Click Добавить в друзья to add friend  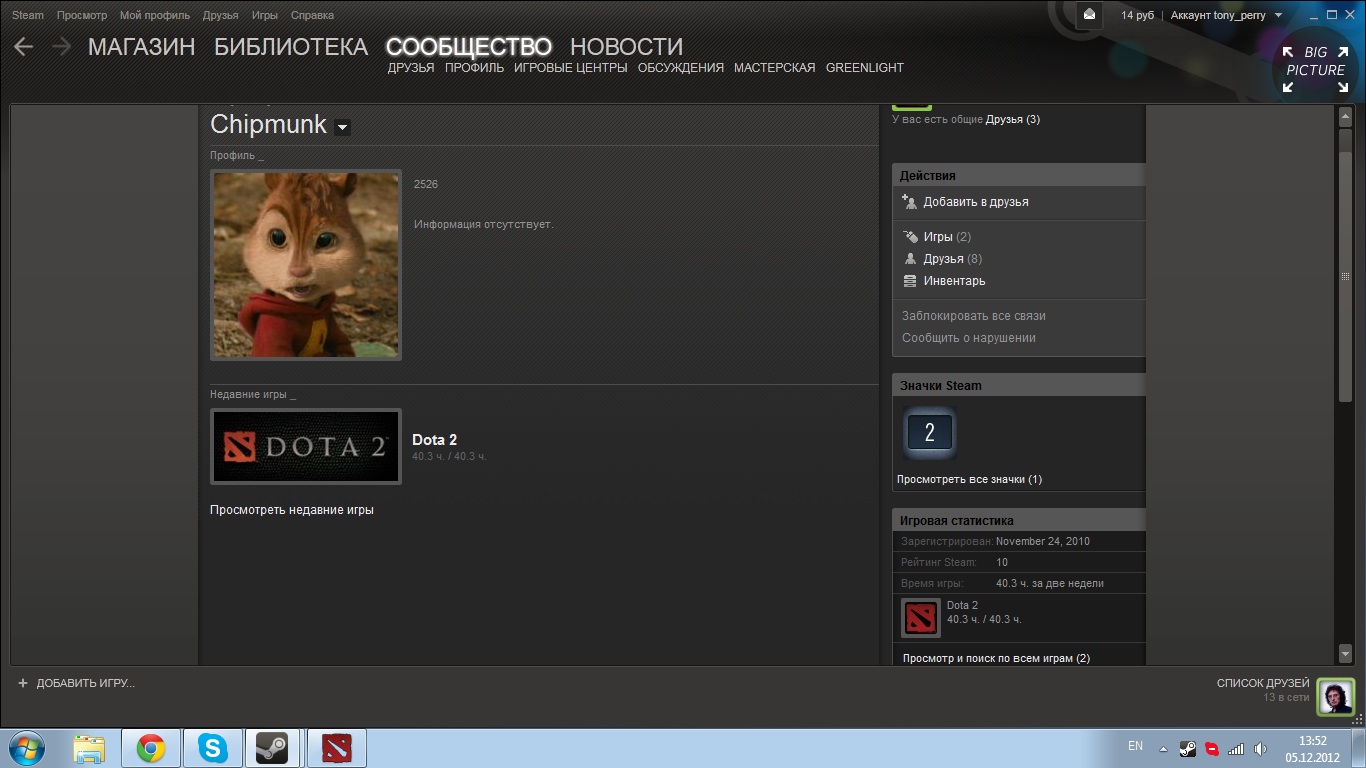(x=975, y=202)
